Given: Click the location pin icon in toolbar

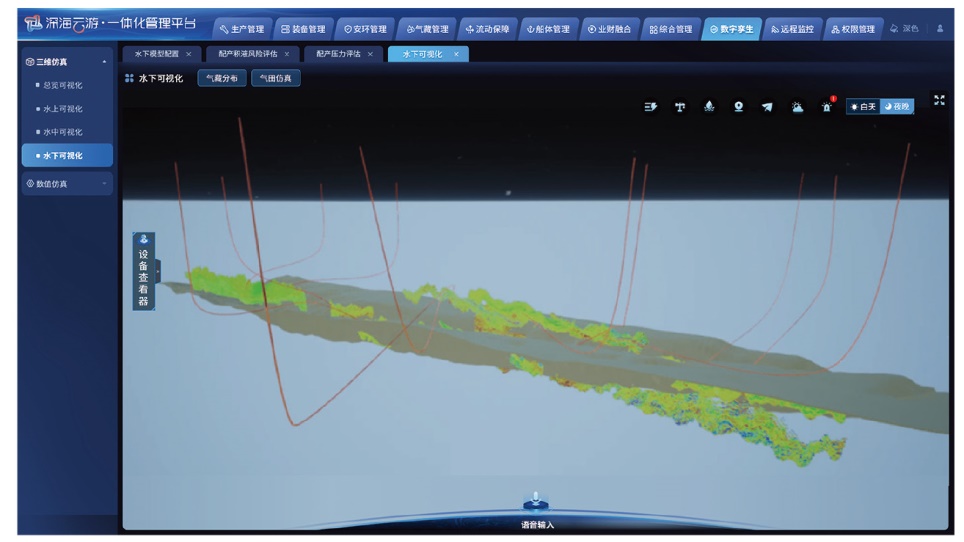Looking at the screenshot, I should tap(738, 107).
